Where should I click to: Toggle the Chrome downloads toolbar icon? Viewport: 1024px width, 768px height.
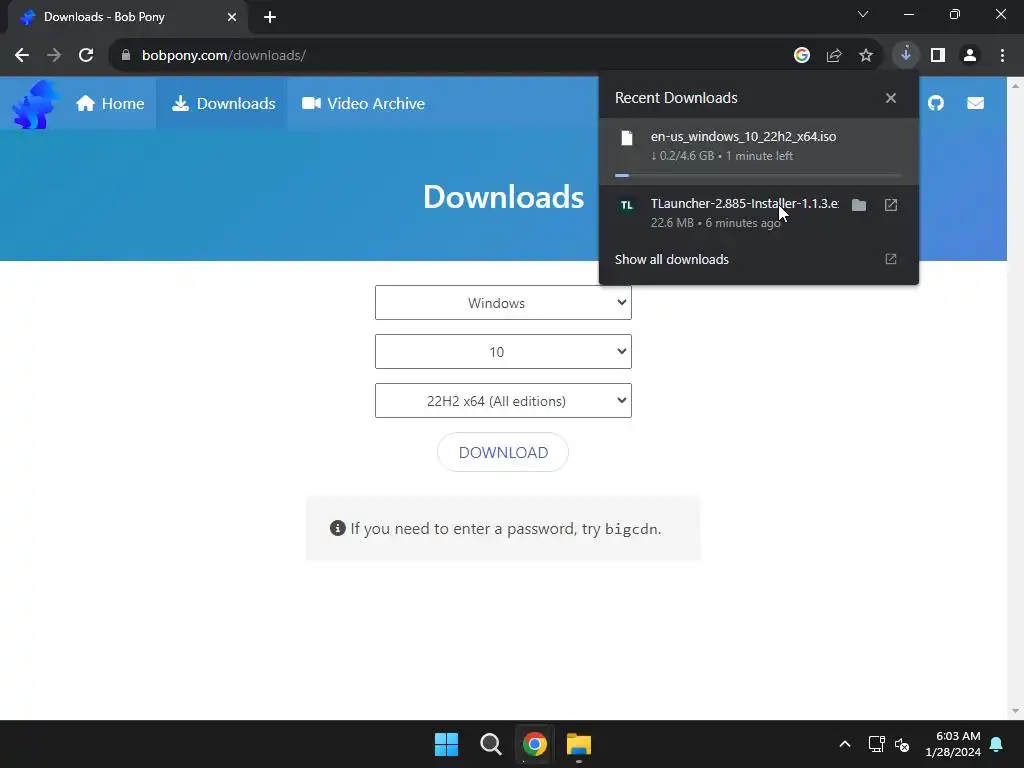(906, 55)
